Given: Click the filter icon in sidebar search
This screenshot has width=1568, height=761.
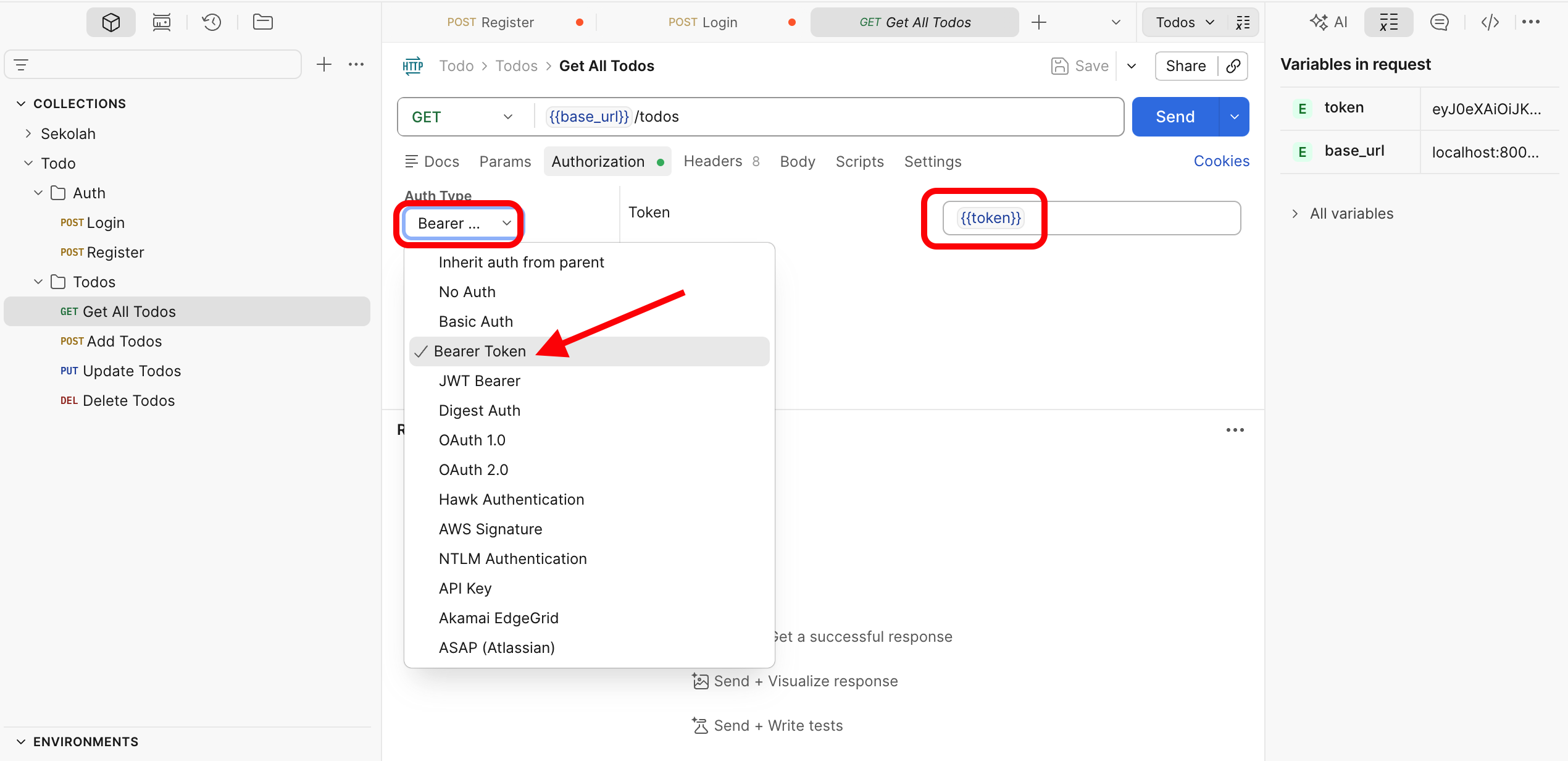Looking at the screenshot, I should coord(22,65).
